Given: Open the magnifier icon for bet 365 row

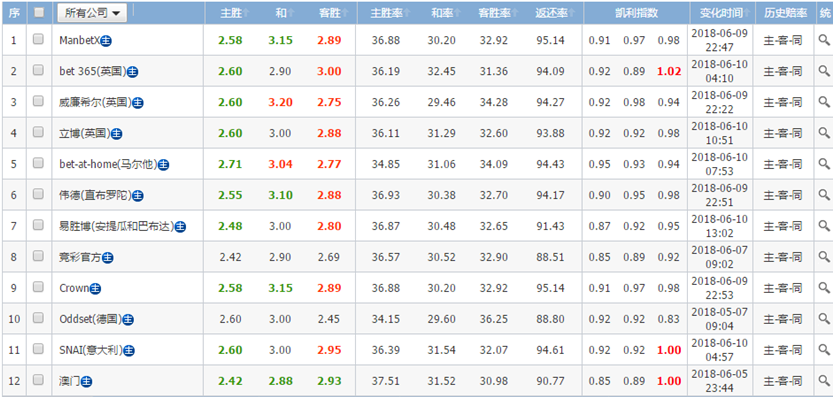Looking at the screenshot, I should (825, 71).
